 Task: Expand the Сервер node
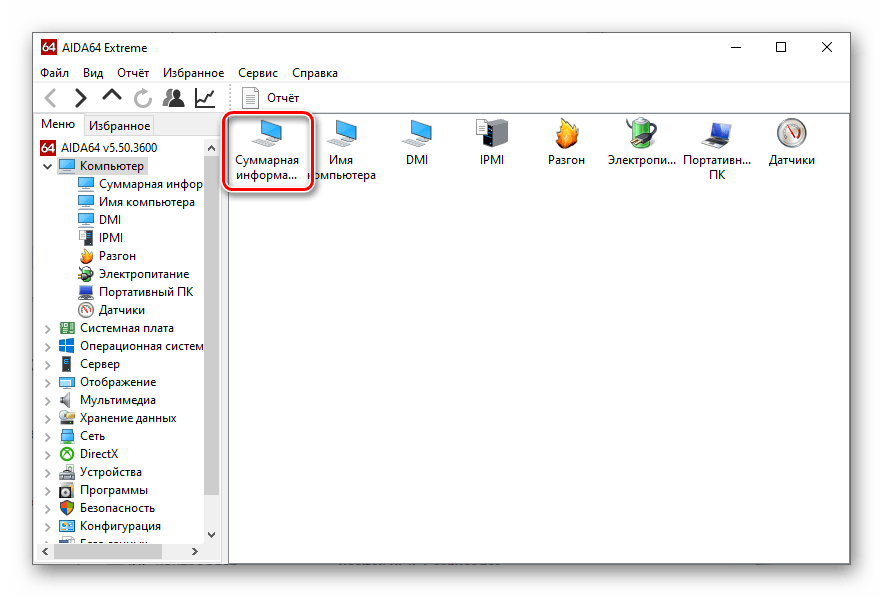[x=47, y=364]
